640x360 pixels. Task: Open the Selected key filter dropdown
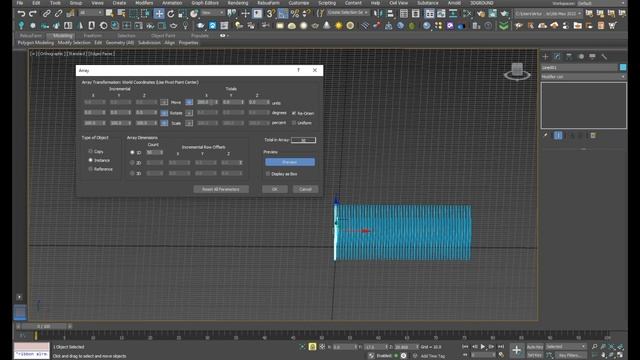point(566,347)
